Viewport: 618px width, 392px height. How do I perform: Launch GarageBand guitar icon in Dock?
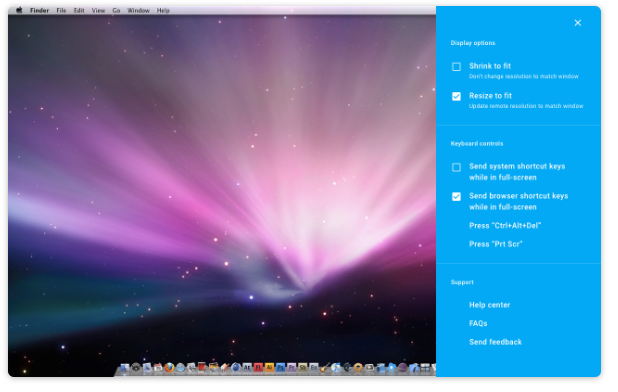324,368
